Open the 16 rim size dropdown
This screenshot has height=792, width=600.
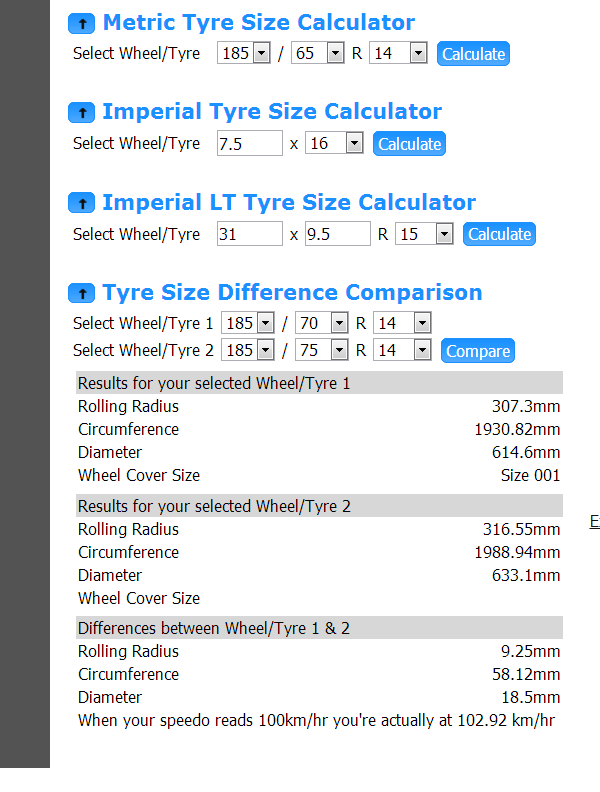point(334,143)
